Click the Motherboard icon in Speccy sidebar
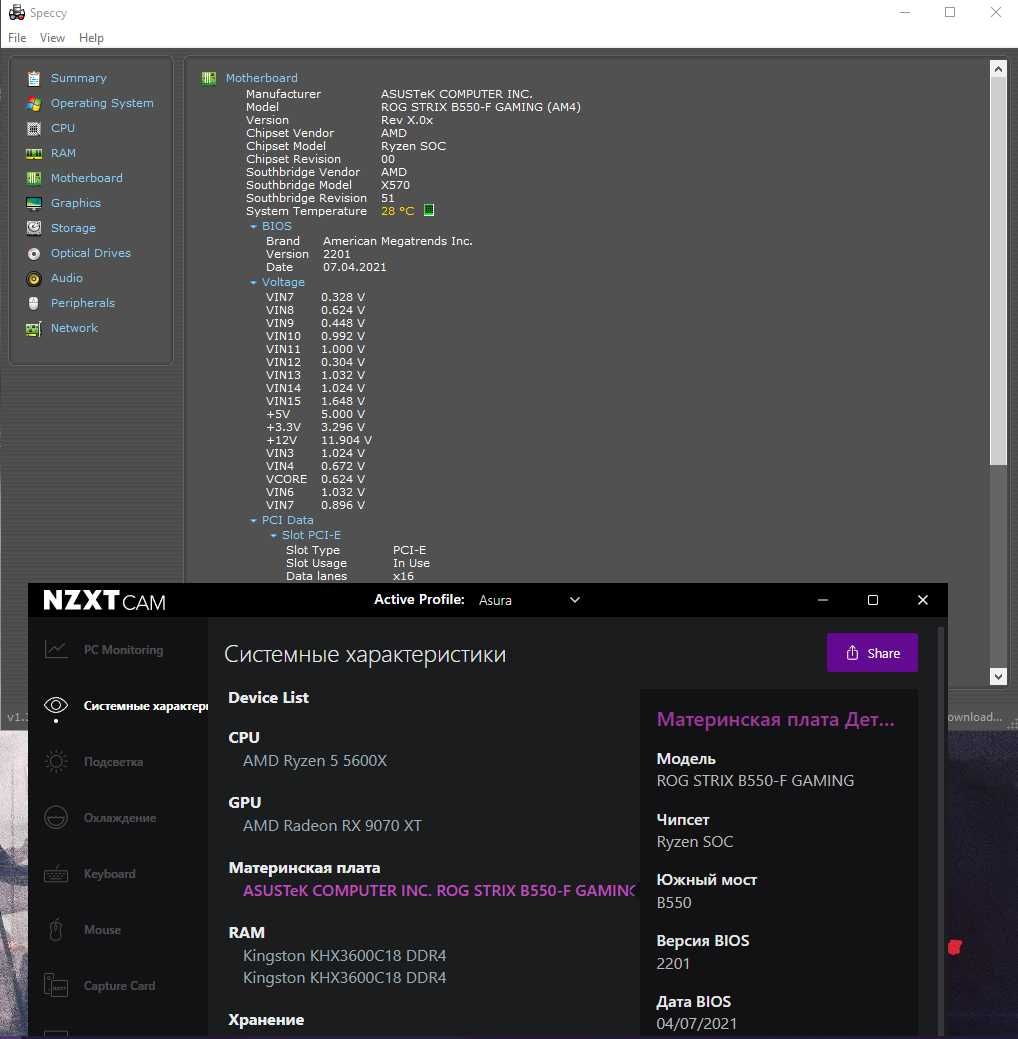 point(34,178)
